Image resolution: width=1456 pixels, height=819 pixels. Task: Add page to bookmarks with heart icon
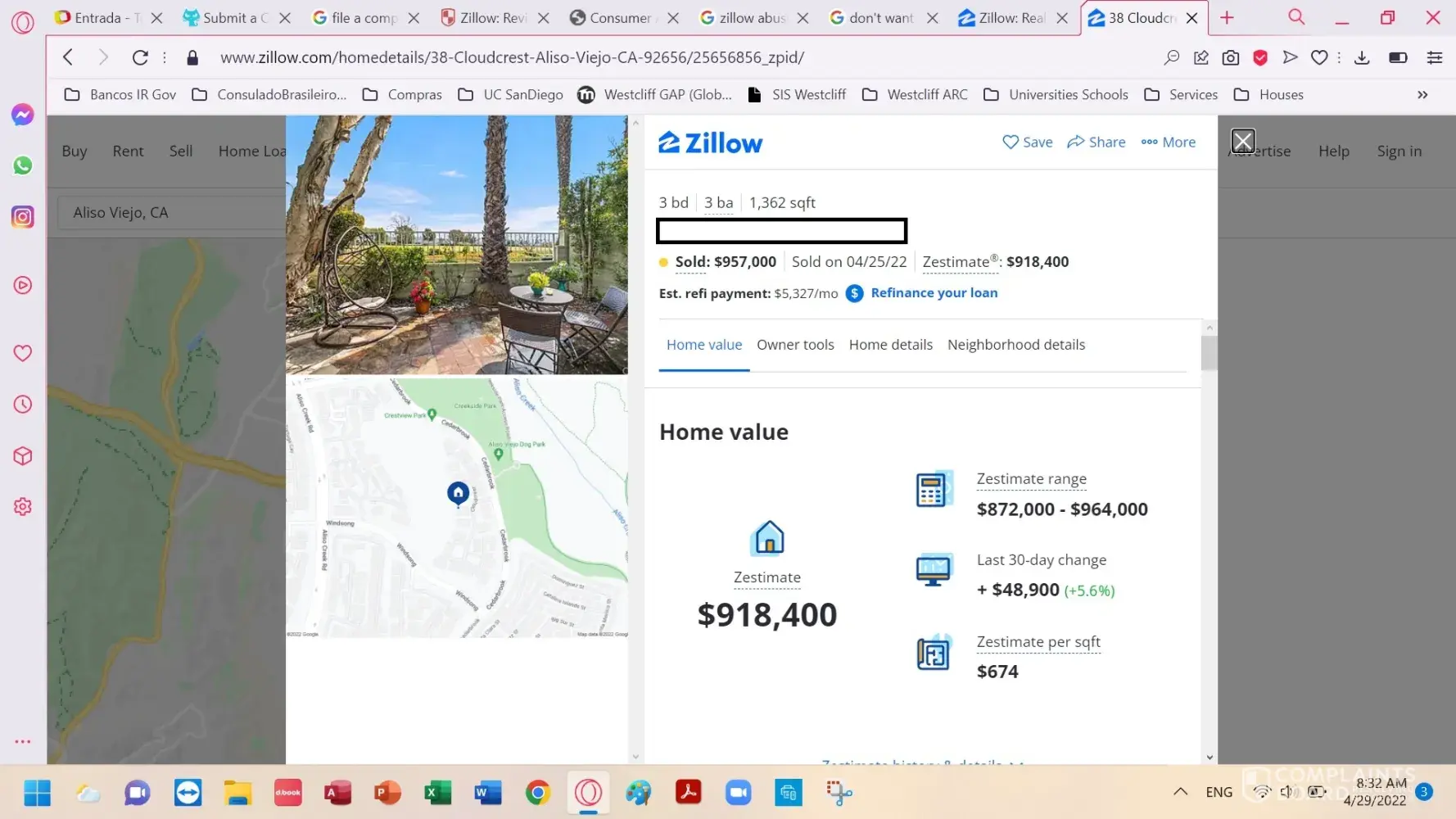[1319, 57]
